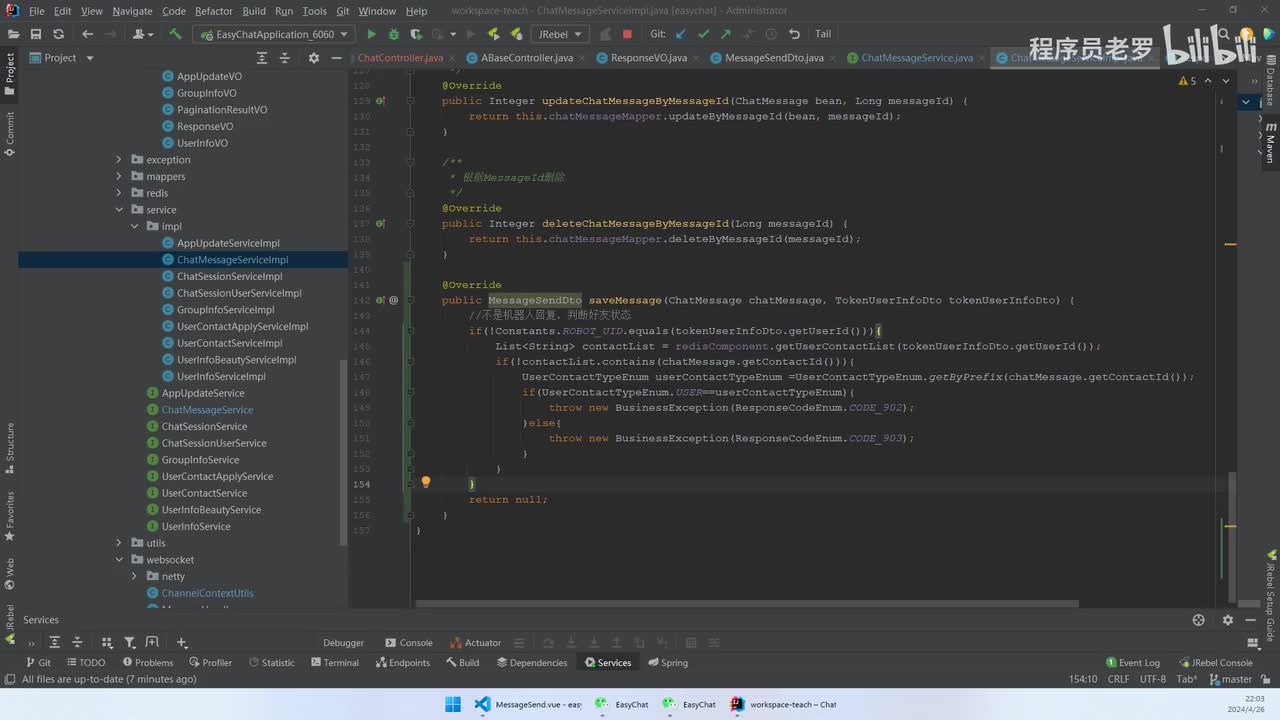Open UserInfoServiceImpl in the project tree

(221, 376)
